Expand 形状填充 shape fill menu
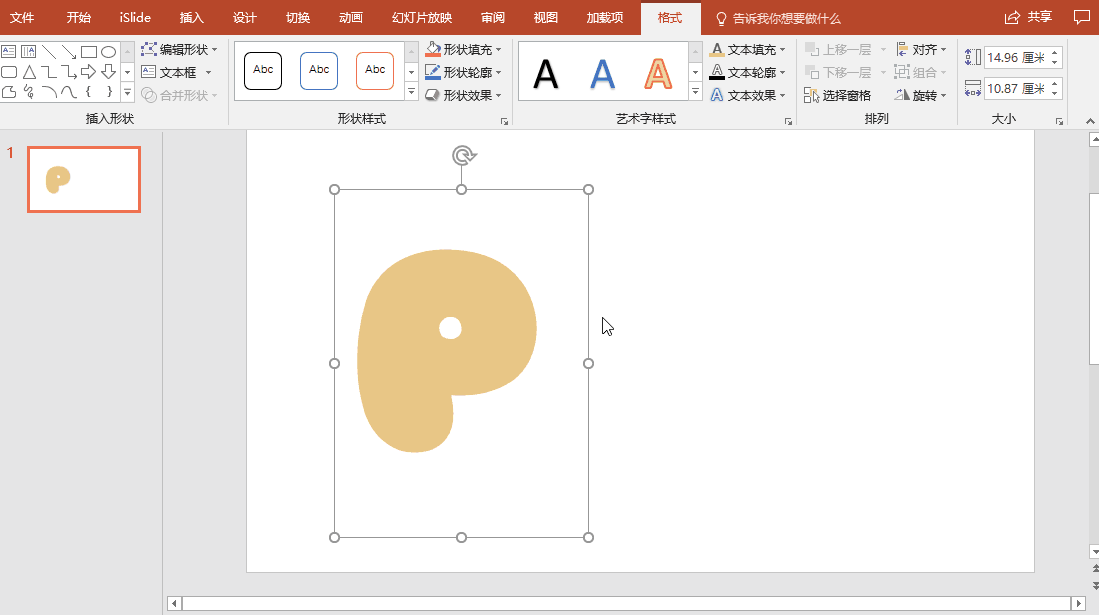Viewport: 1099px width, 615px height. pyautogui.click(x=463, y=49)
